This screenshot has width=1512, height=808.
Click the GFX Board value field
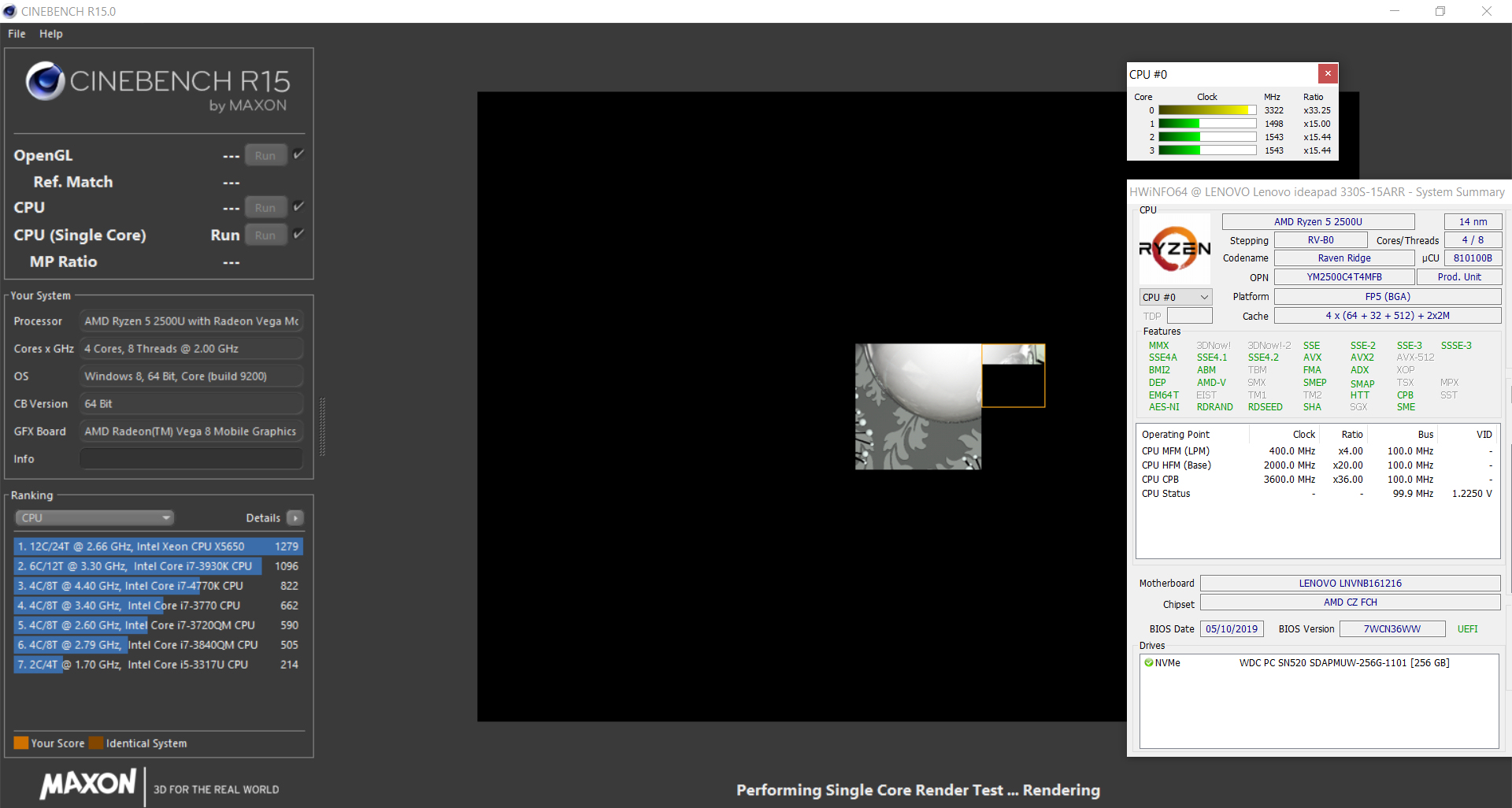[191, 431]
